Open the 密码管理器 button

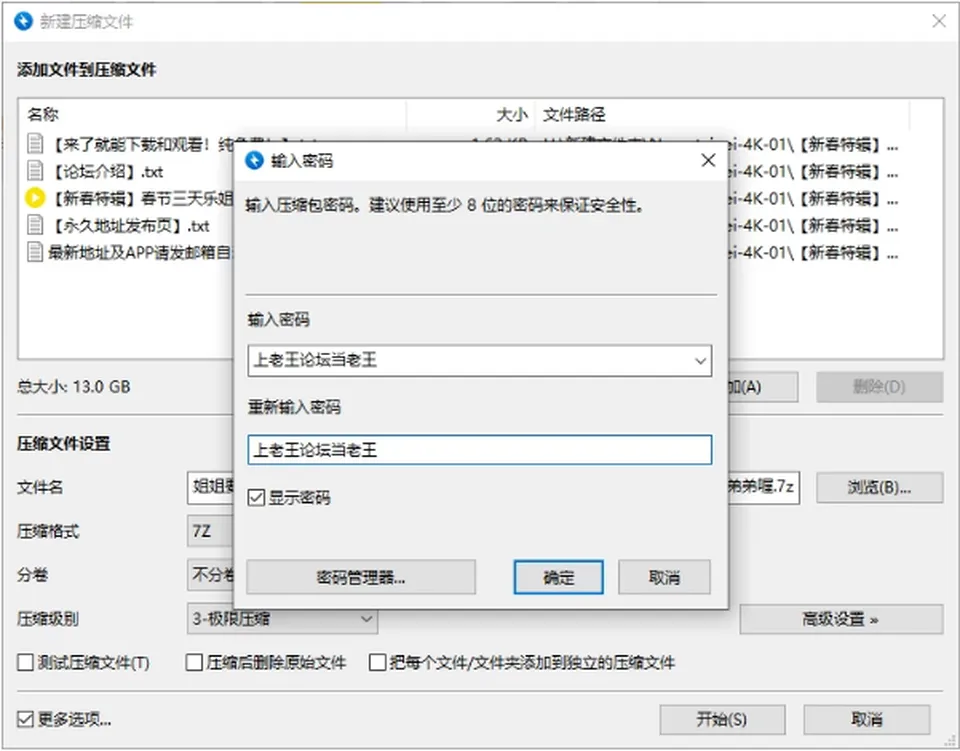[361, 577]
